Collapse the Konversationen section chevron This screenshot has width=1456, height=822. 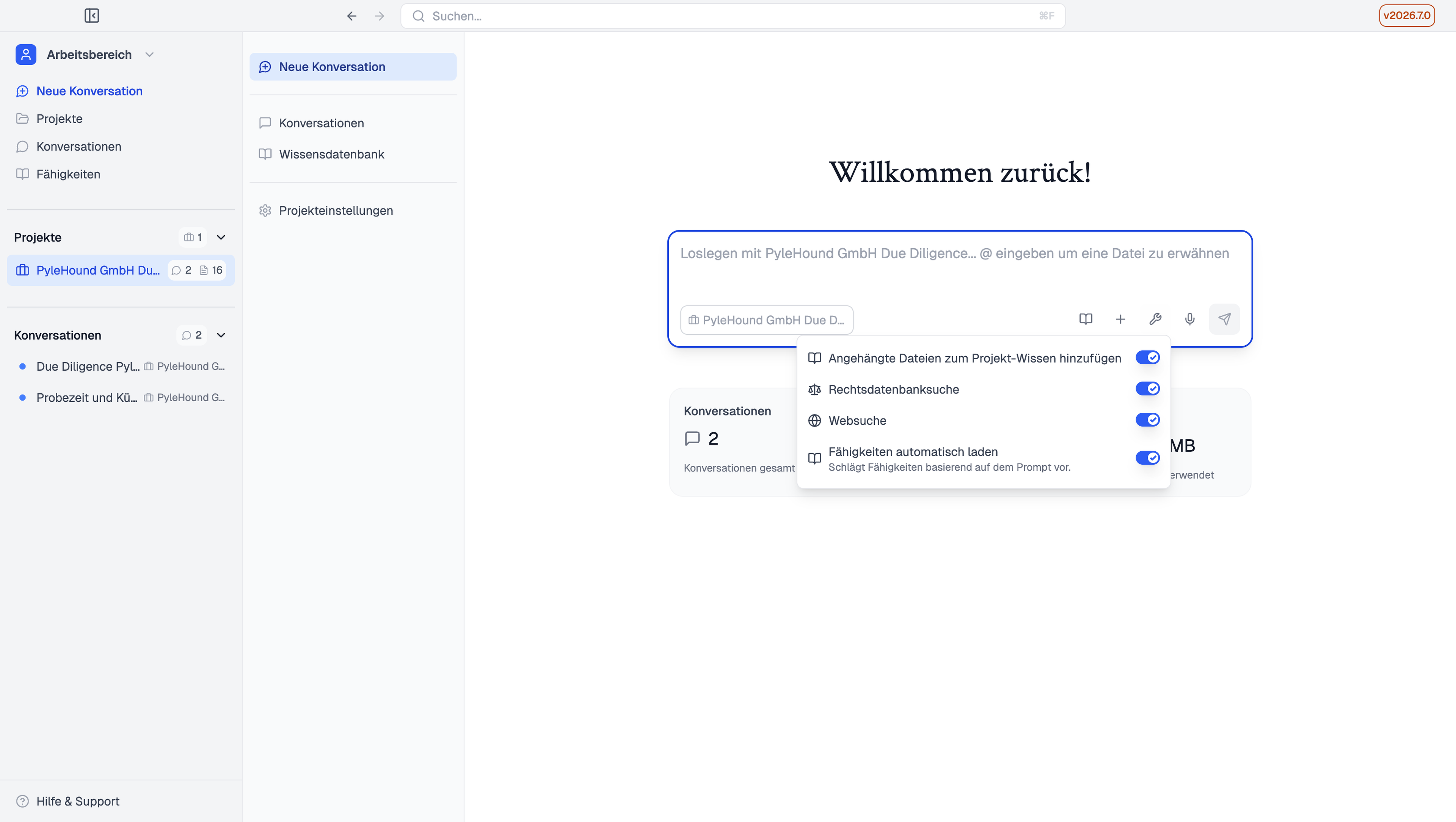coord(221,335)
